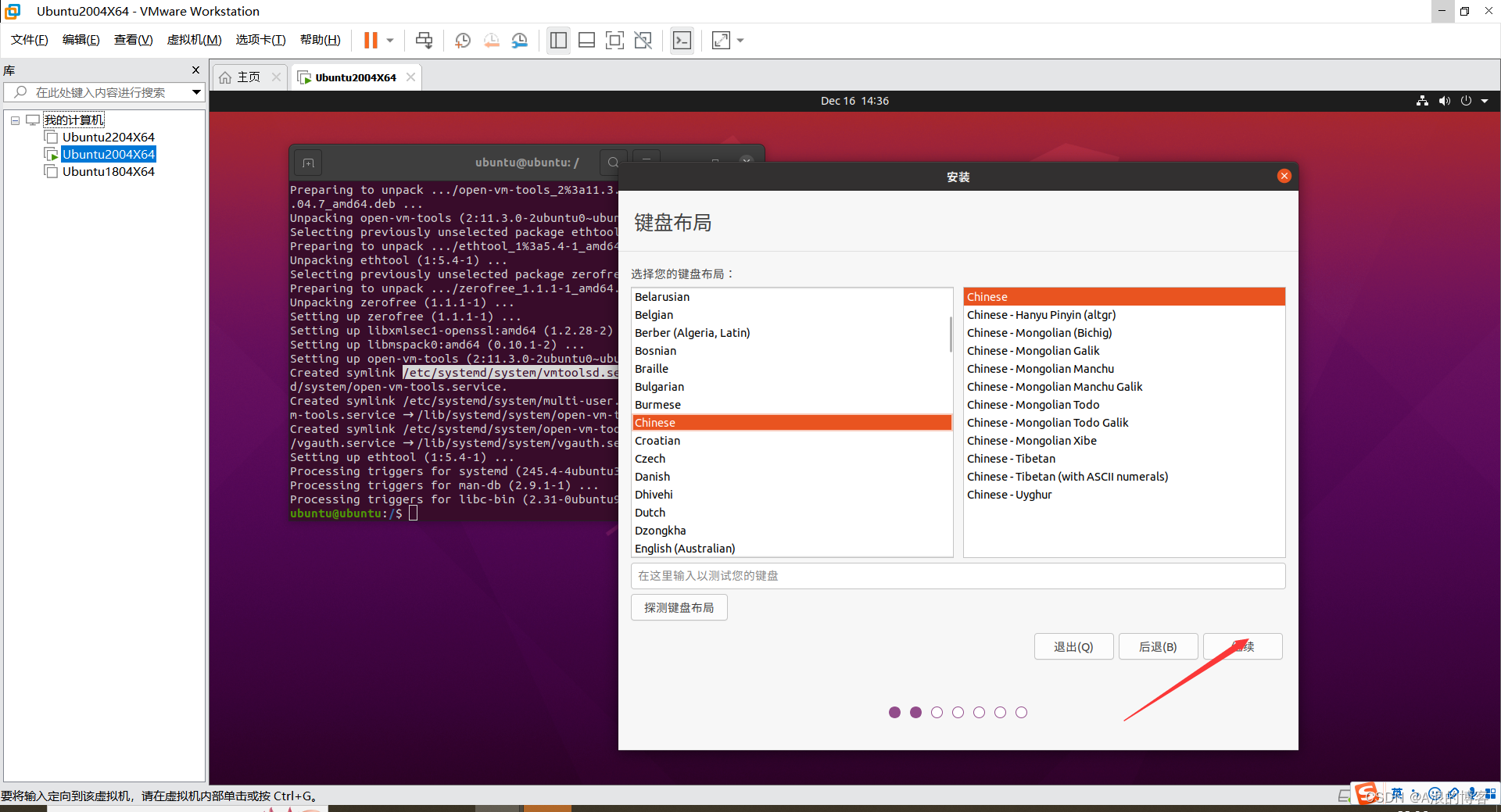Switch input method via 英 language indicator

coord(1398,792)
